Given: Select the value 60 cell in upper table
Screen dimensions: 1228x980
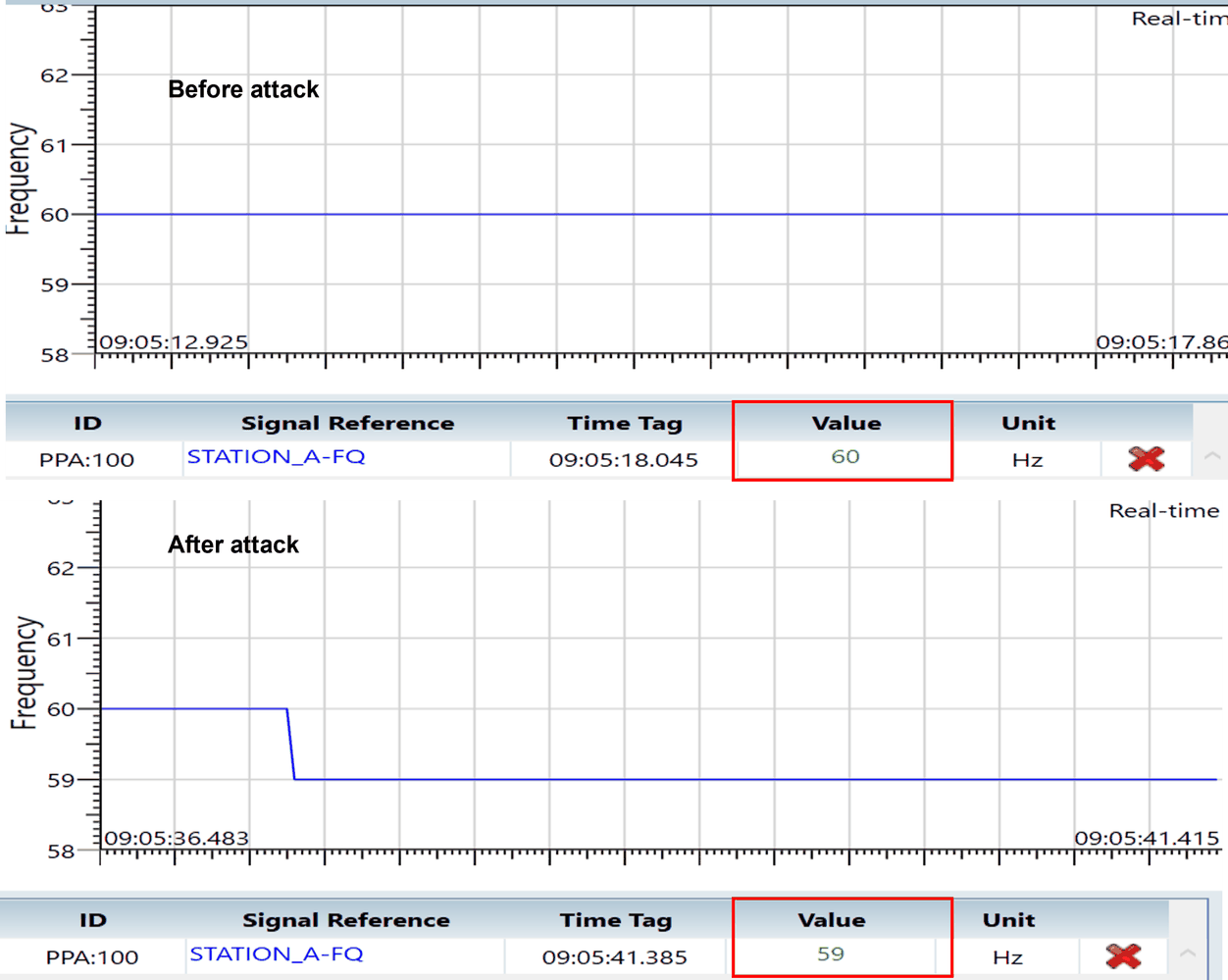Looking at the screenshot, I should pyautogui.click(x=844, y=456).
